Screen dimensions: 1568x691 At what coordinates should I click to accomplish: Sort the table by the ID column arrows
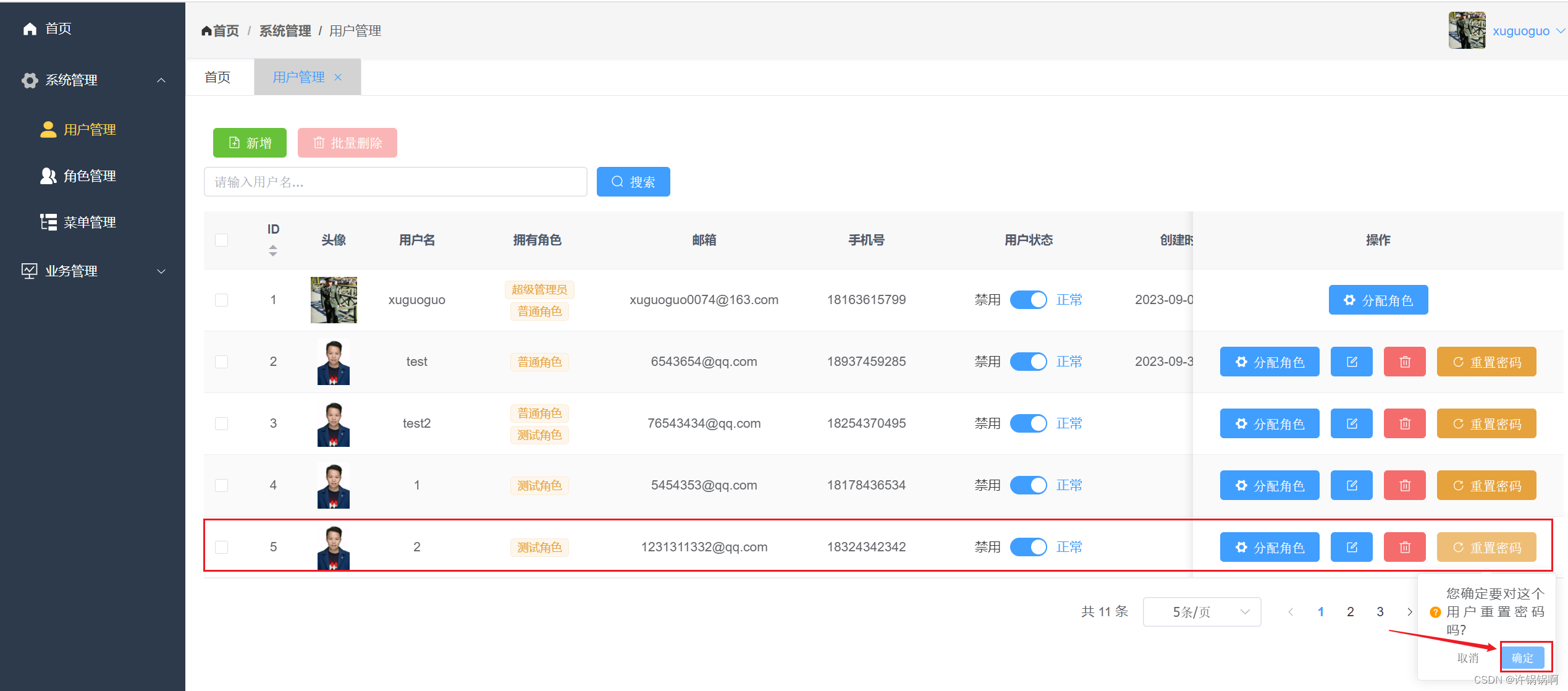click(x=273, y=250)
